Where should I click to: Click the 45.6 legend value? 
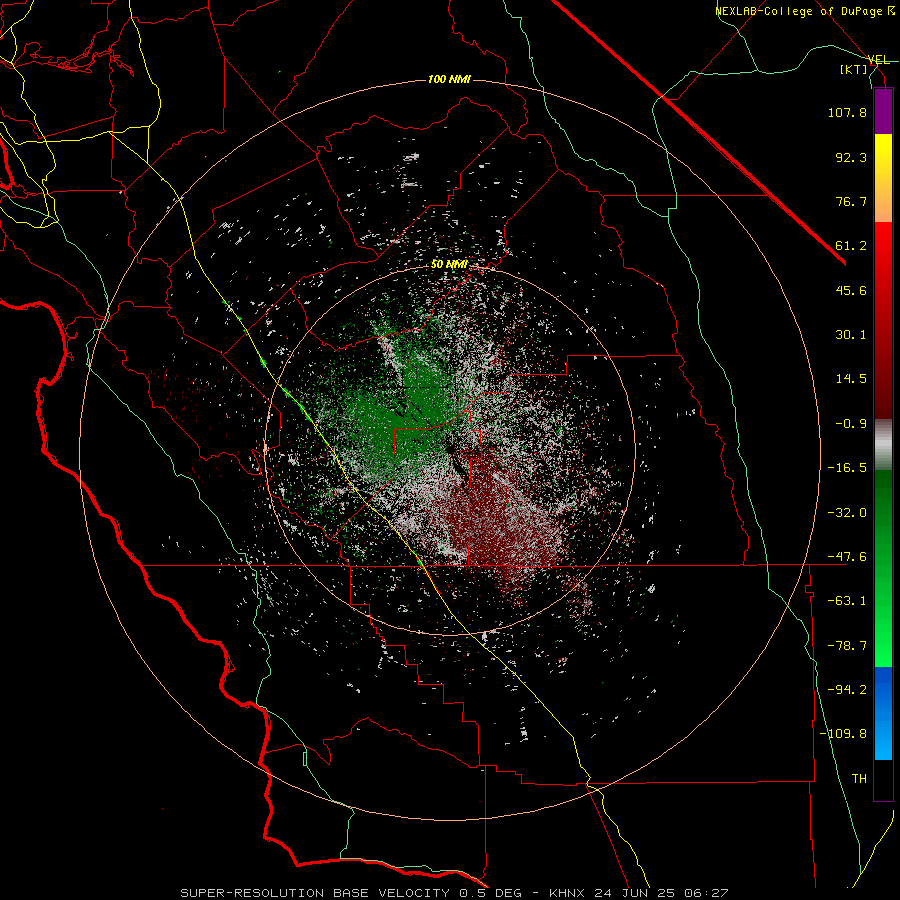(851, 290)
